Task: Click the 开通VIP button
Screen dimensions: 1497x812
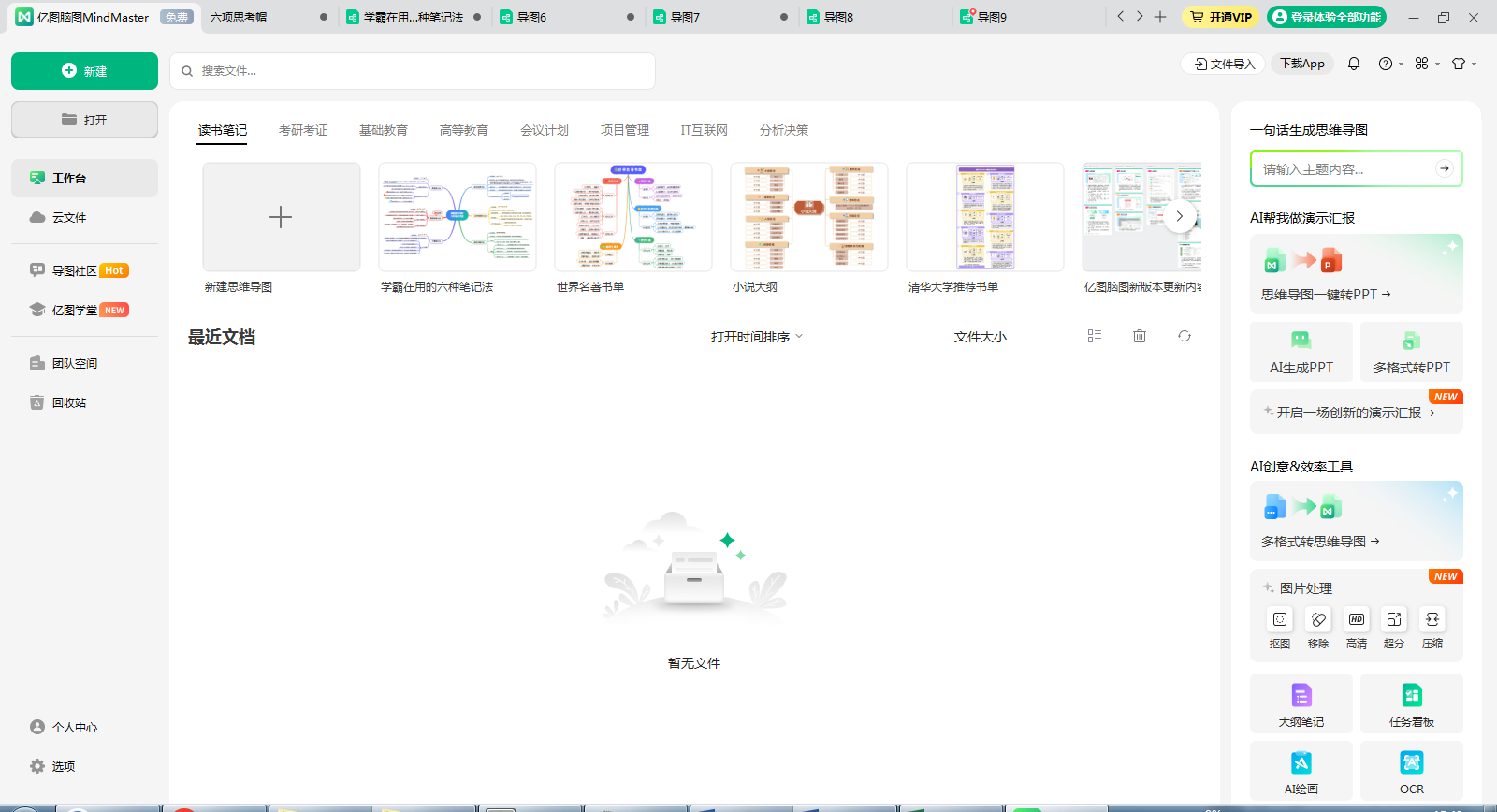Action: 1221,17
